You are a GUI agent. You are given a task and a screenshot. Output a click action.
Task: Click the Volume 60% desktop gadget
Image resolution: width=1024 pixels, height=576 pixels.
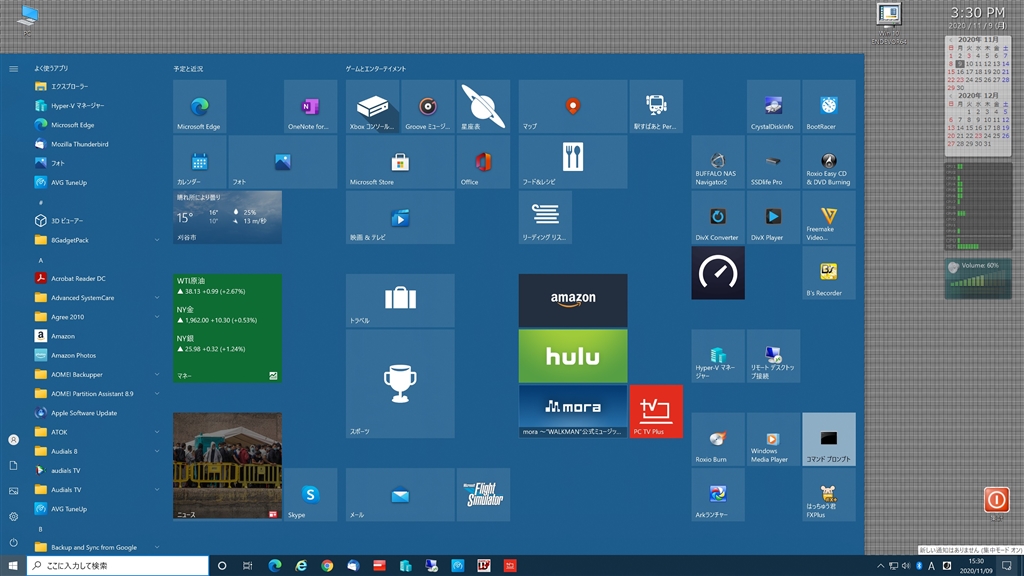click(978, 278)
